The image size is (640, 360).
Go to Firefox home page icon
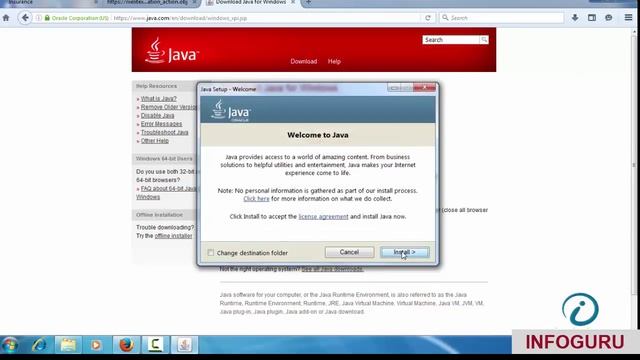pos(6,18)
